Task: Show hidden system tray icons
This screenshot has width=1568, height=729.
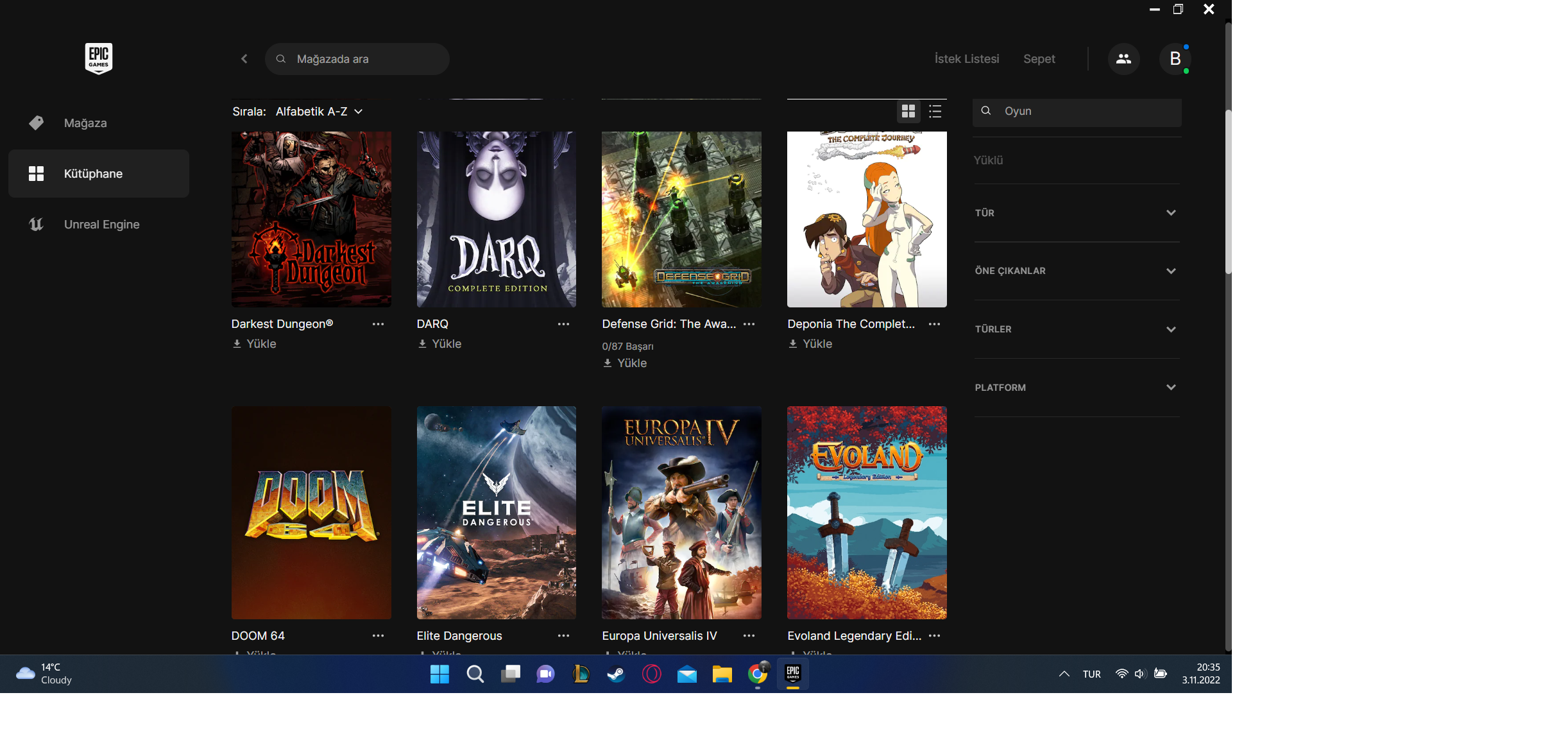Action: (x=1064, y=674)
